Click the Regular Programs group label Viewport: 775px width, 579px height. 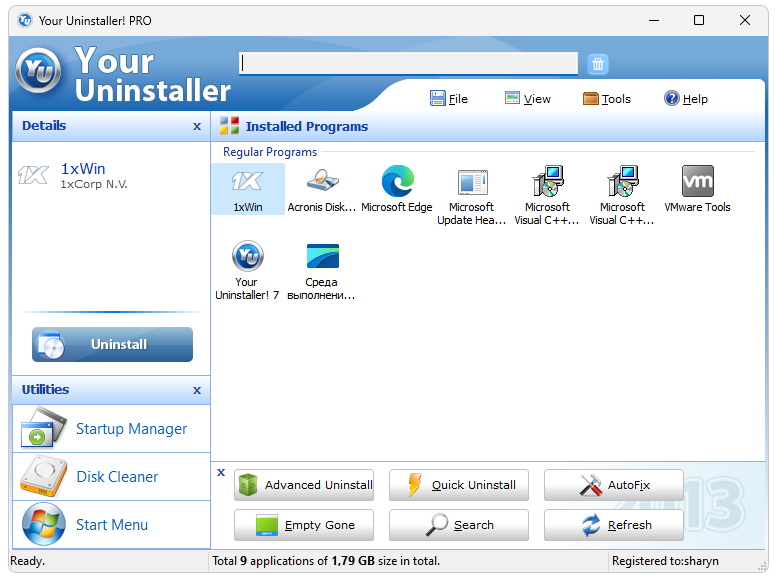(270, 152)
